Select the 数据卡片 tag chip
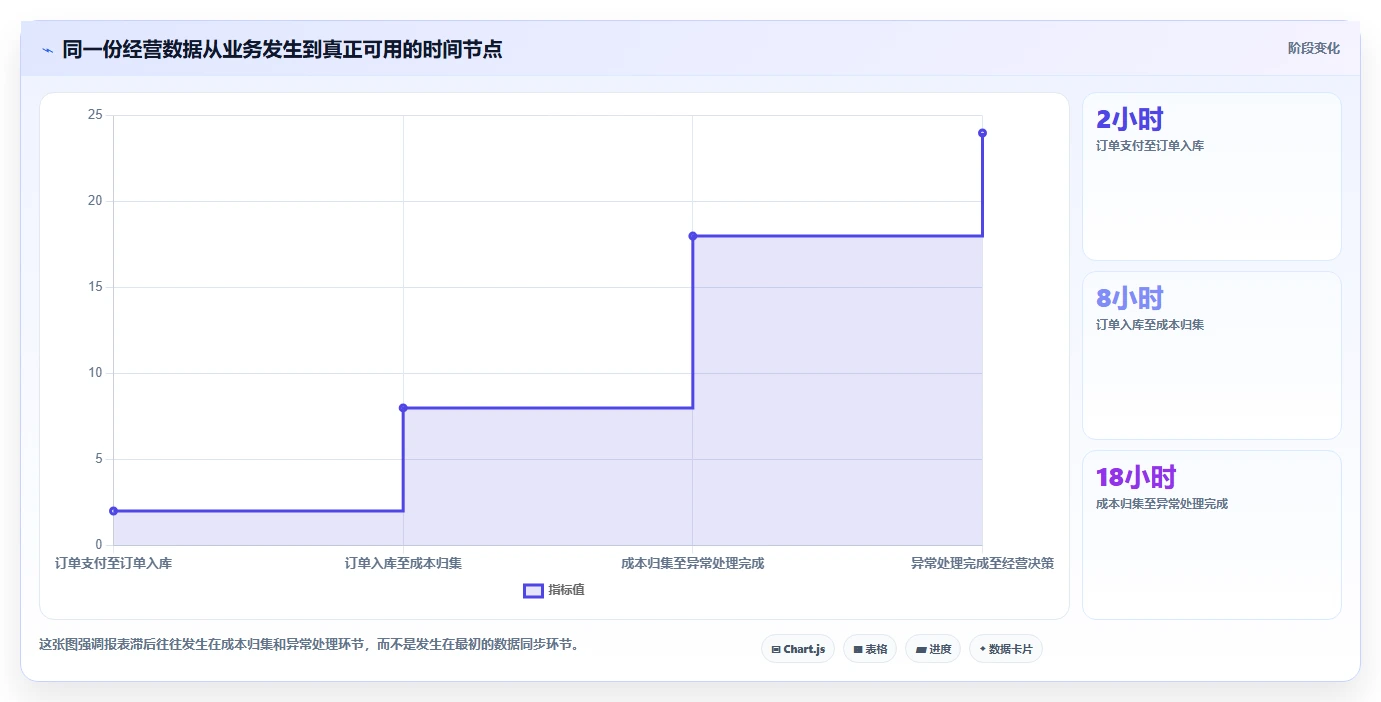The width and height of the screenshot is (1381, 702). 1006,649
